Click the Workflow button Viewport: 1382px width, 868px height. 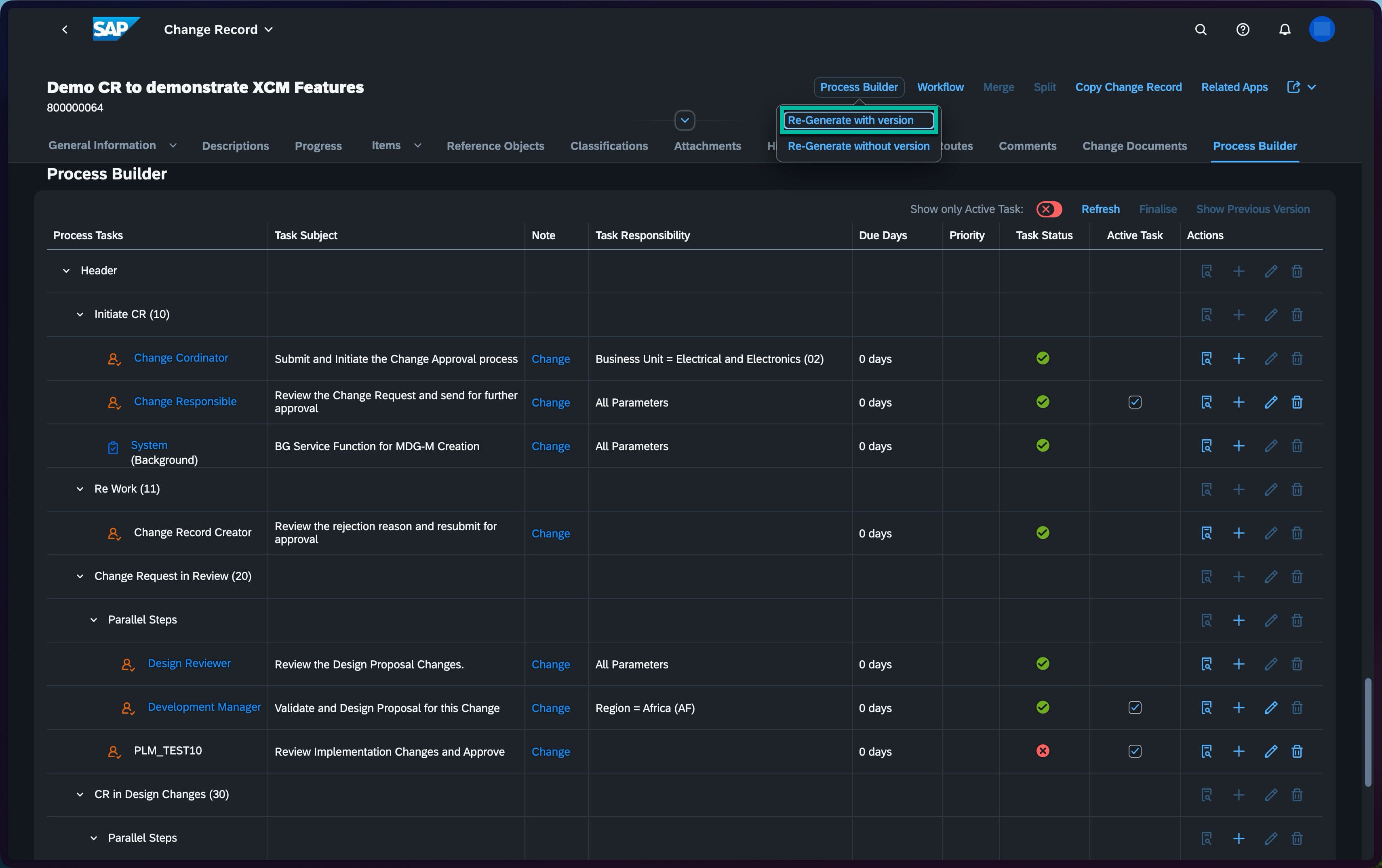tap(940, 87)
